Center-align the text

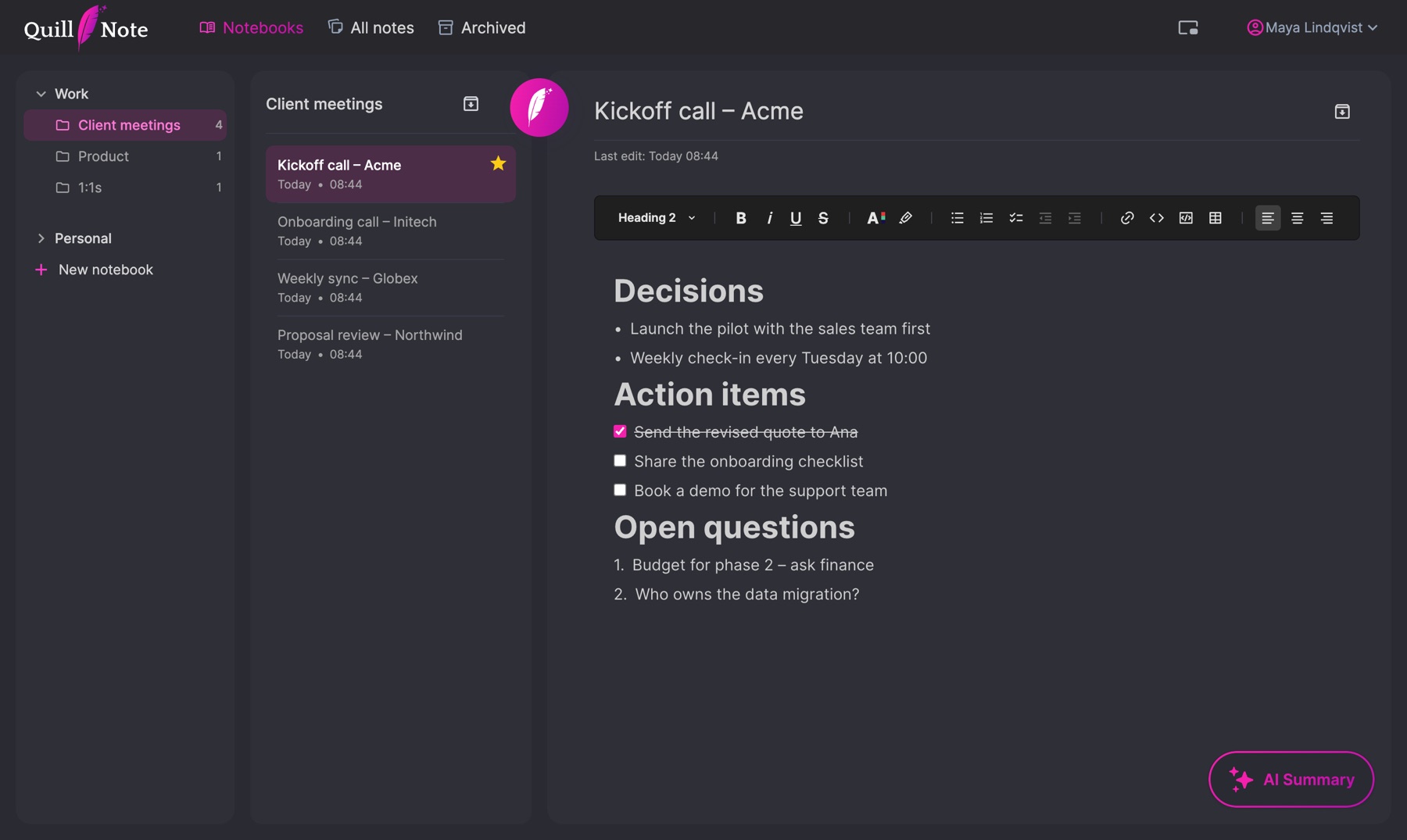point(1297,218)
